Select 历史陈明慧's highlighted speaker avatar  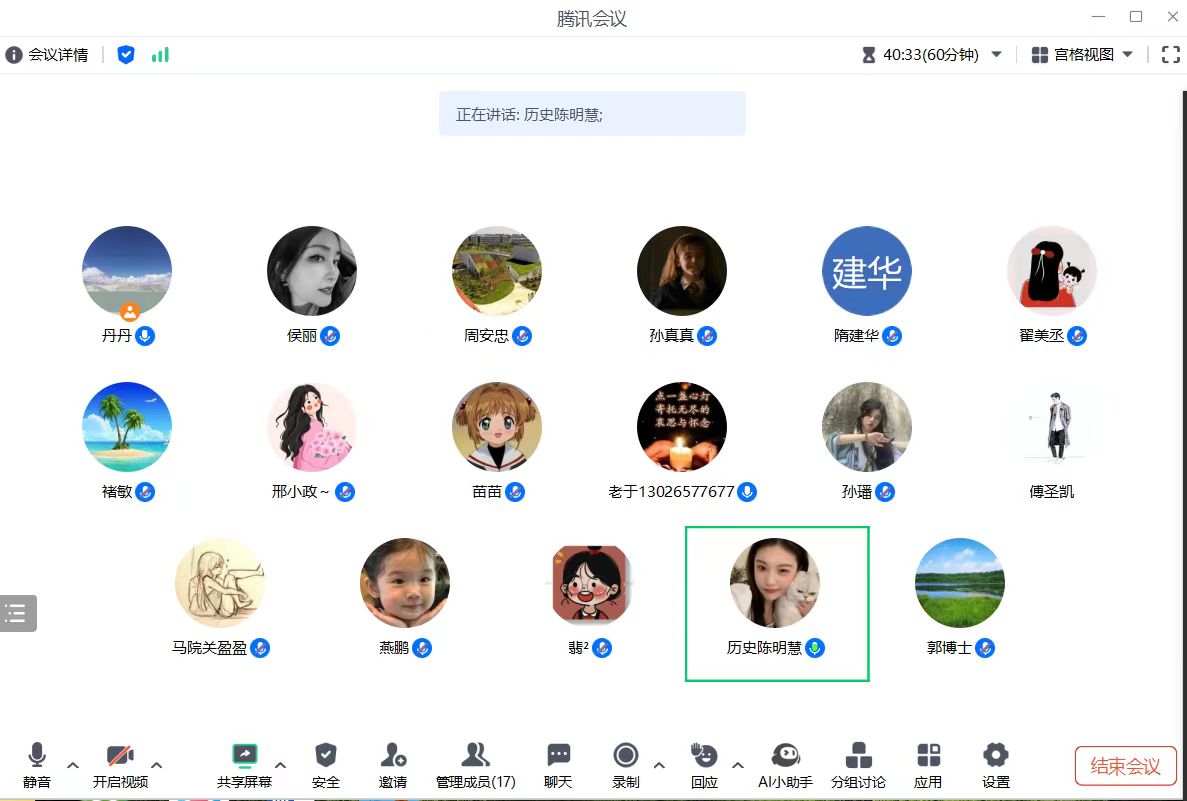point(775,583)
